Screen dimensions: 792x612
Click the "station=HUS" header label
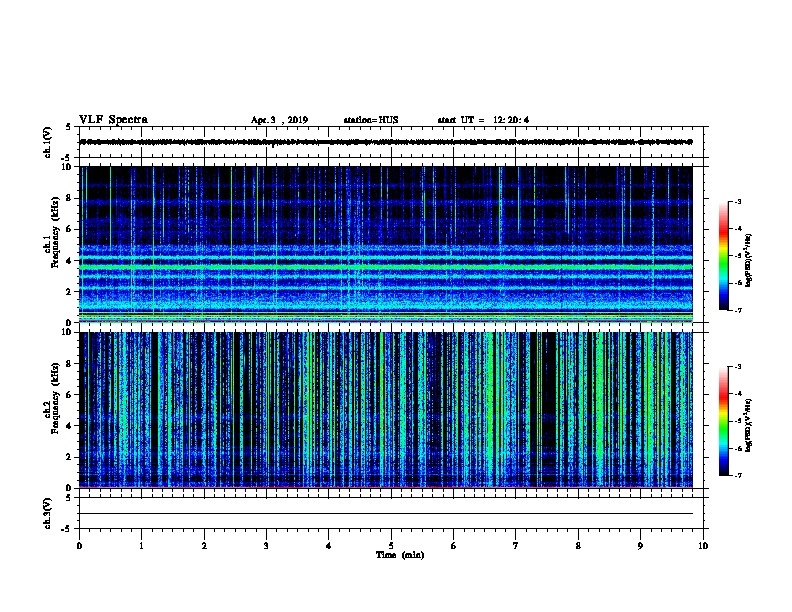pyautogui.click(x=371, y=120)
